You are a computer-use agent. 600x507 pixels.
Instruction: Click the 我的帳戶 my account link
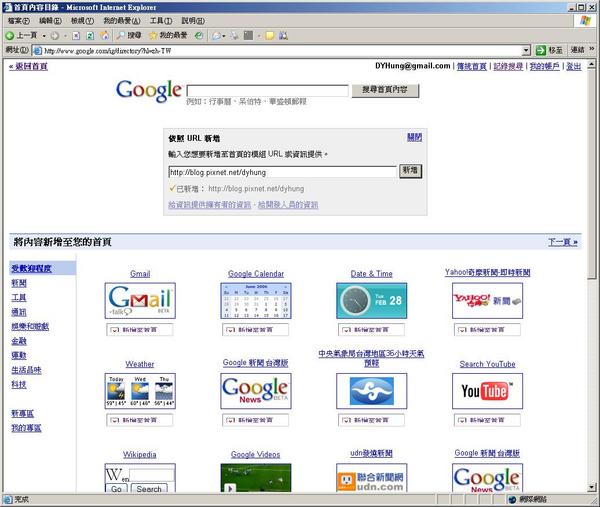point(544,66)
